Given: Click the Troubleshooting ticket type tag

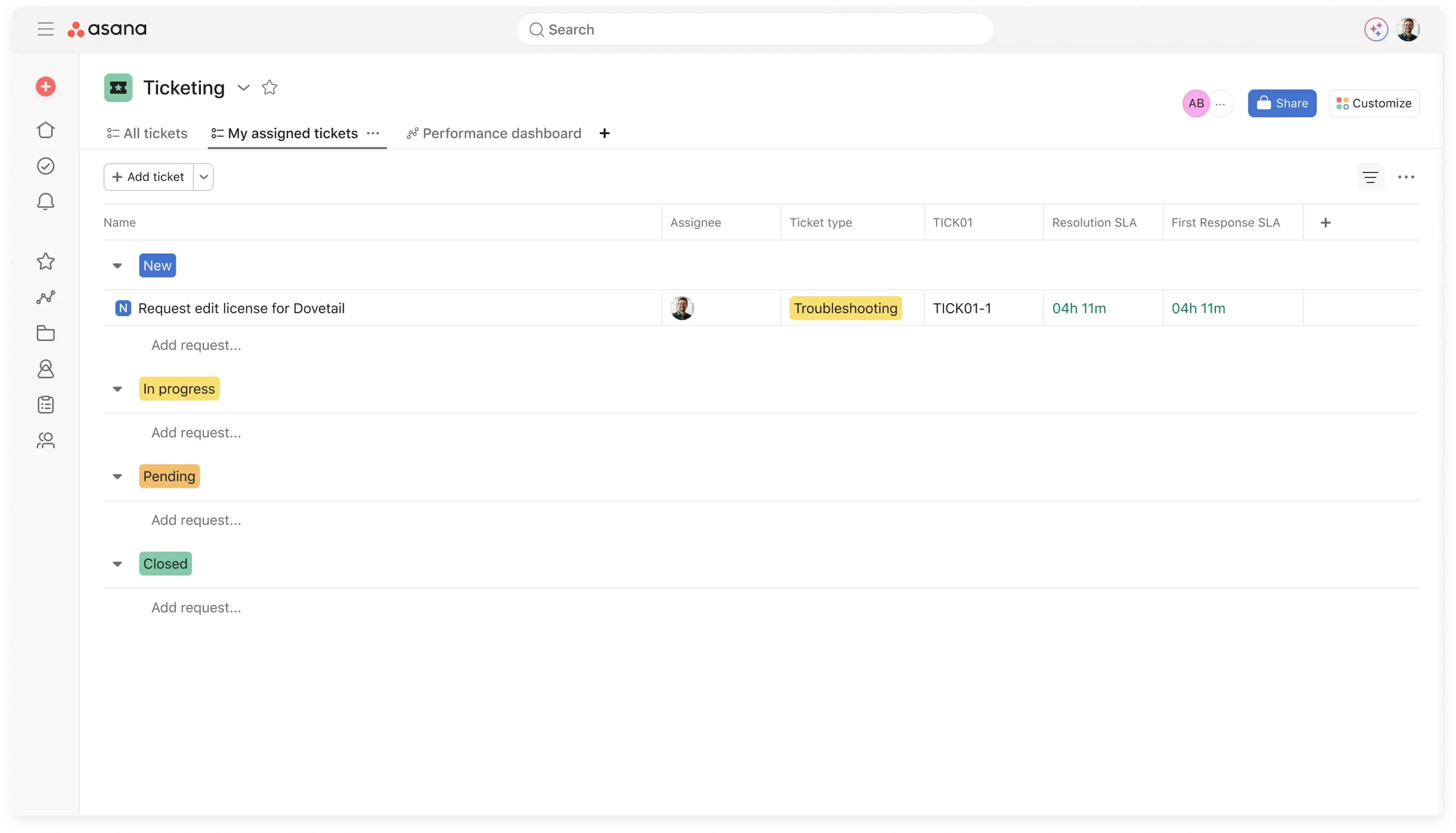Looking at the screenshot, I should coord(846,308).
